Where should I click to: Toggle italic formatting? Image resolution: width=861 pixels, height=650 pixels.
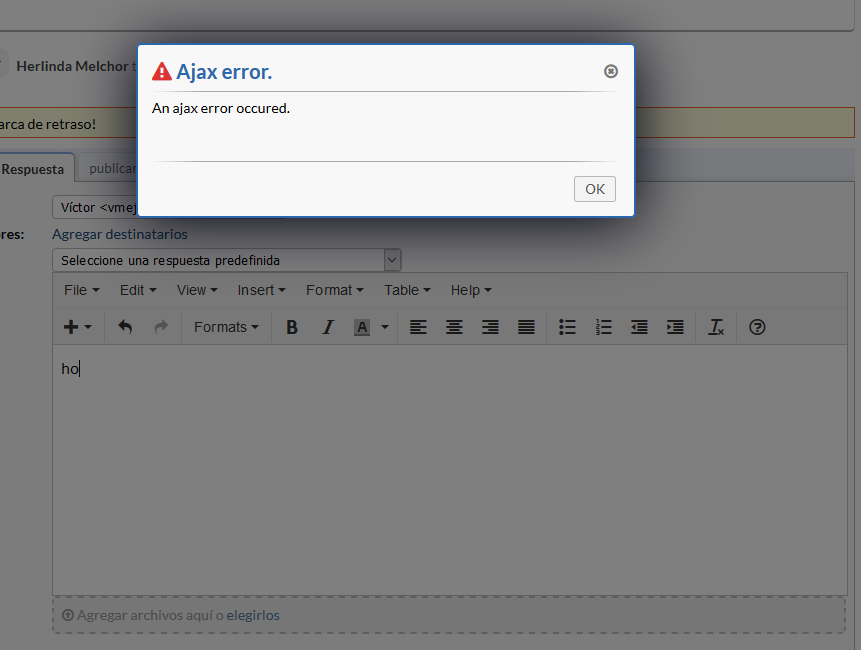(x=328, y=327)
